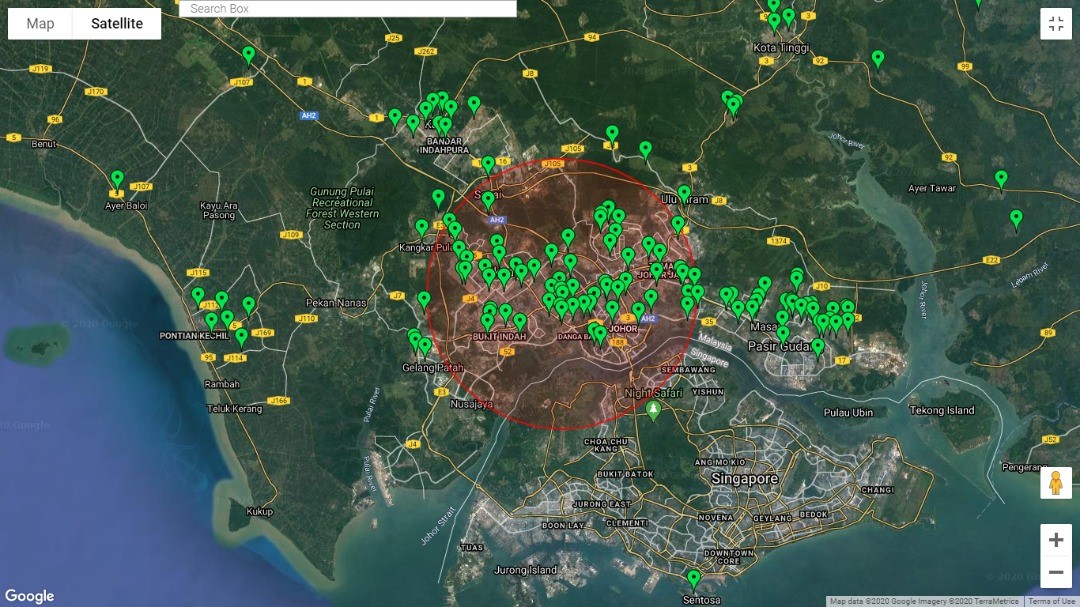The width and height of the screenshot is (1080, 607).
Task: Click the yellow Pegman Street View icon
Action: (x=1055, y=483)
